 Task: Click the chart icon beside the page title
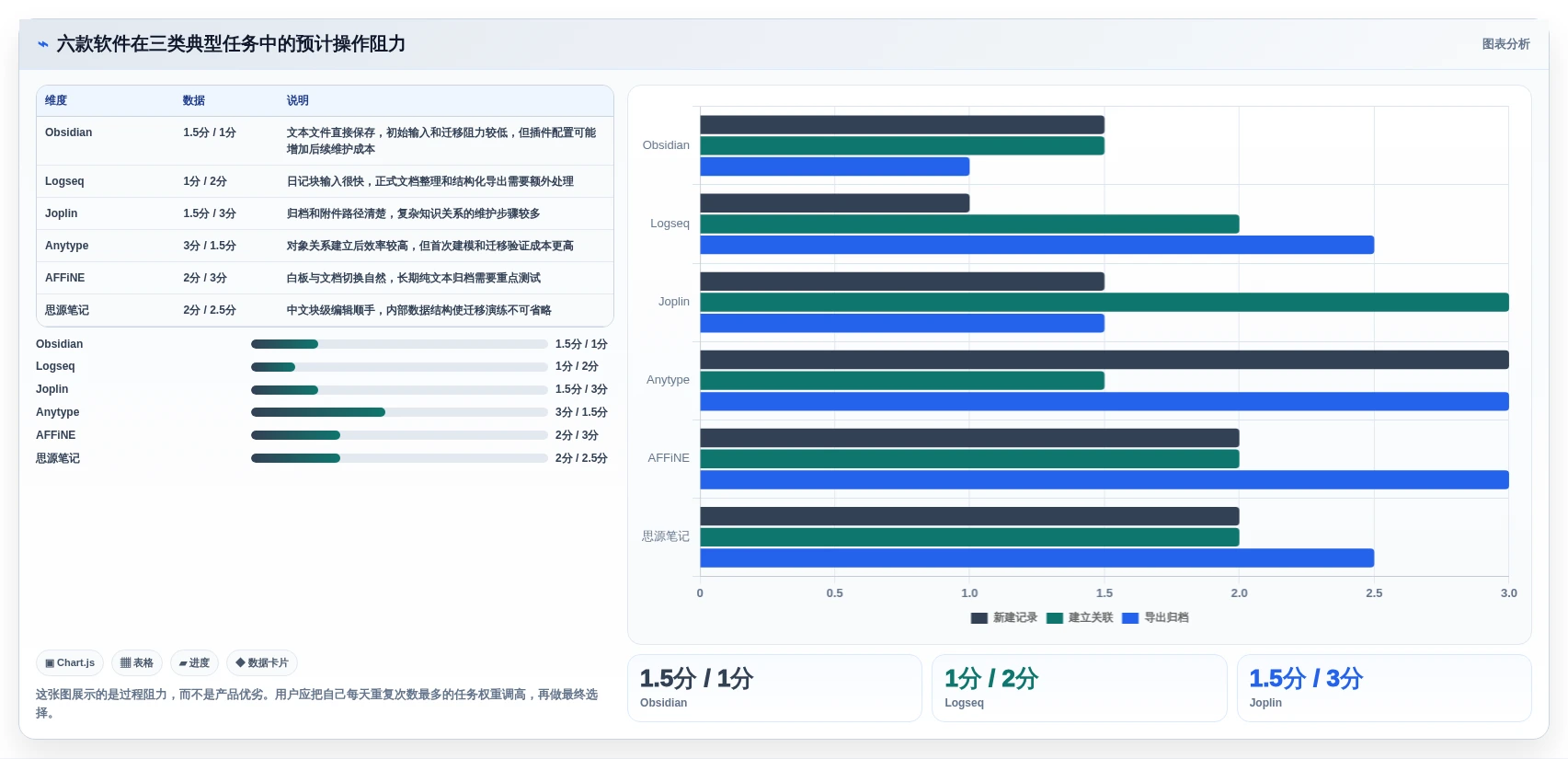[x=42, y=44]
